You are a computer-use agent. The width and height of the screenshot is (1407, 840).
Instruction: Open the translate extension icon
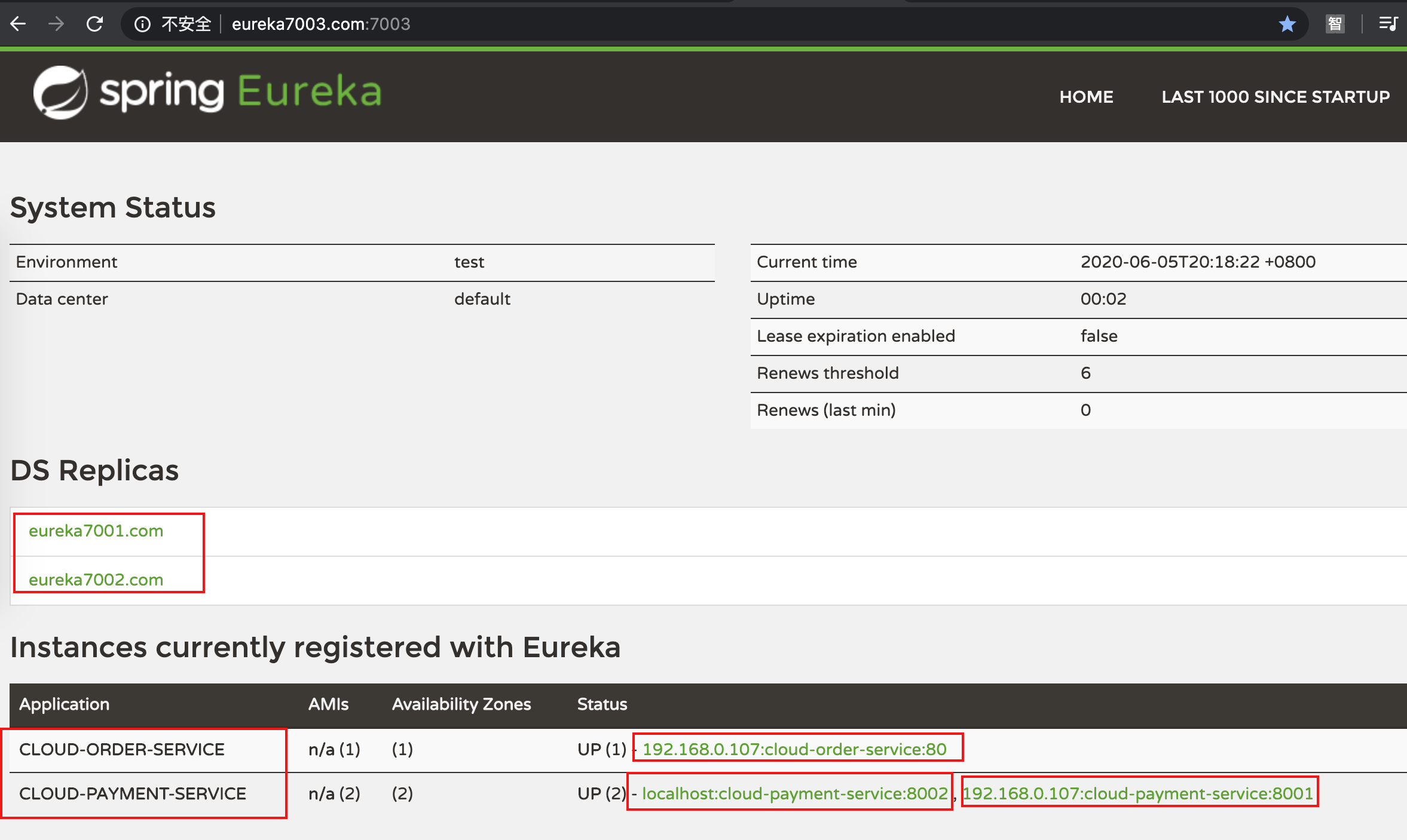click(x=1335, y=24)
